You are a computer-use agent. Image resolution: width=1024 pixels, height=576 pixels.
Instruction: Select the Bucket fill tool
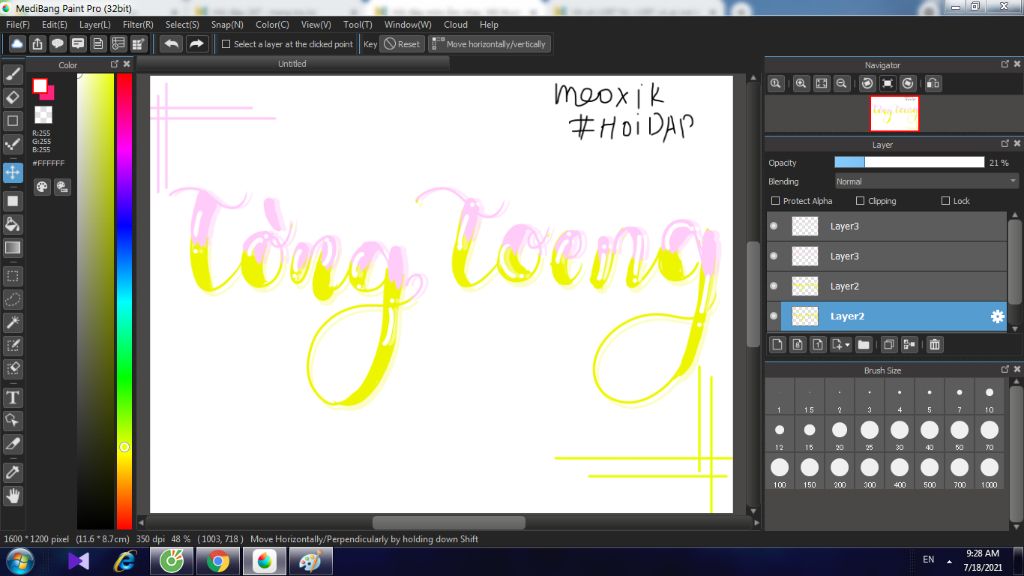coord(12,225)
